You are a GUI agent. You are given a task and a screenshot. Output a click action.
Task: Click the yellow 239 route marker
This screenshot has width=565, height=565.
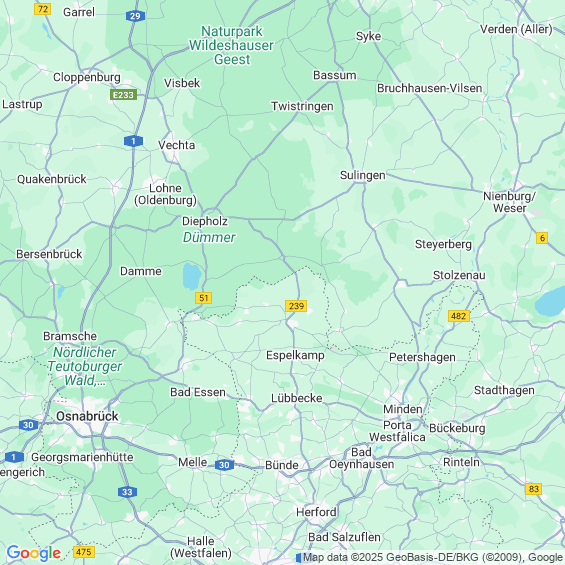(296, 306)
